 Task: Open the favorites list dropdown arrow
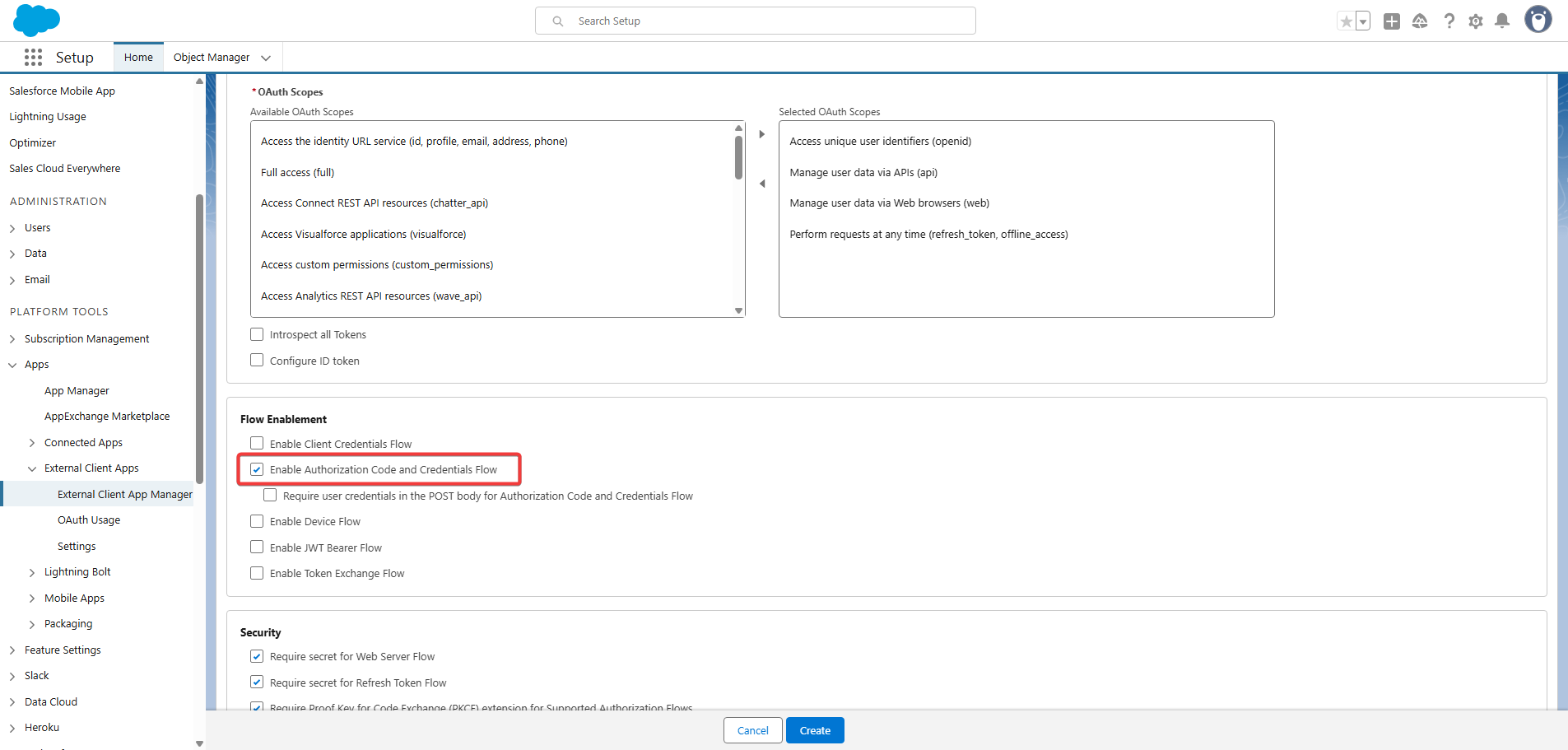pyautogui.click(x=1363, y=21)
